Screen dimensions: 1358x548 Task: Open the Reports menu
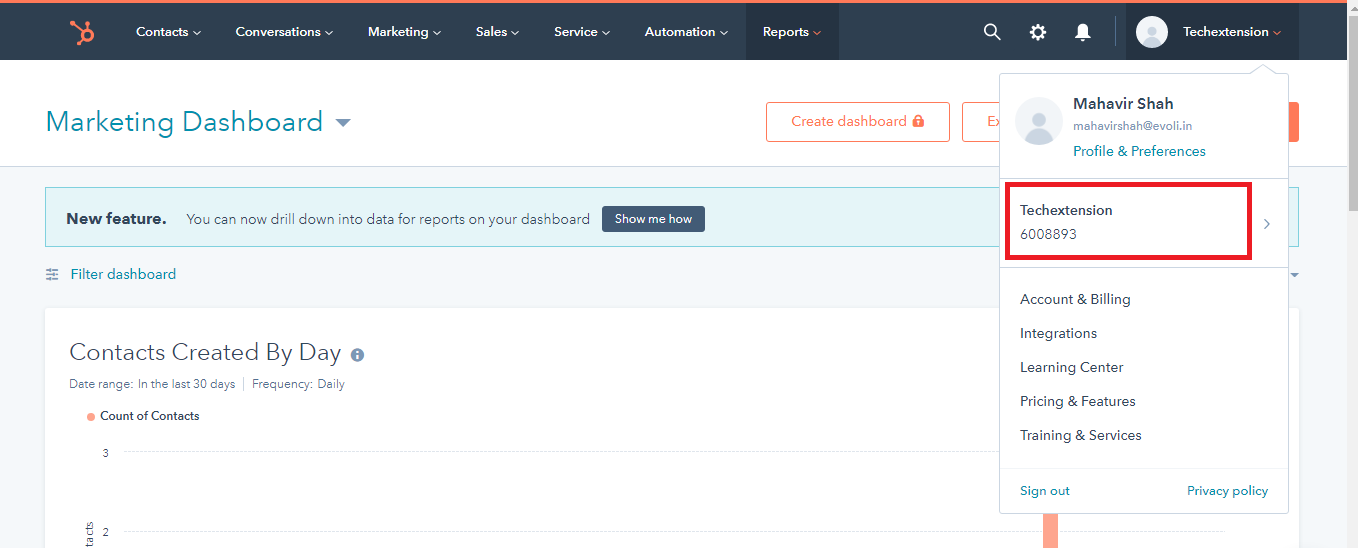[x=792, y=32]
